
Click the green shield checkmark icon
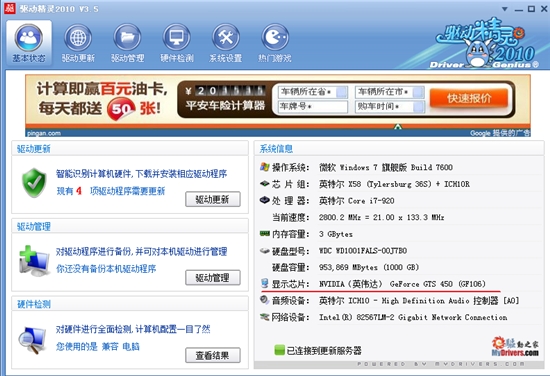(x=34, y=183)
